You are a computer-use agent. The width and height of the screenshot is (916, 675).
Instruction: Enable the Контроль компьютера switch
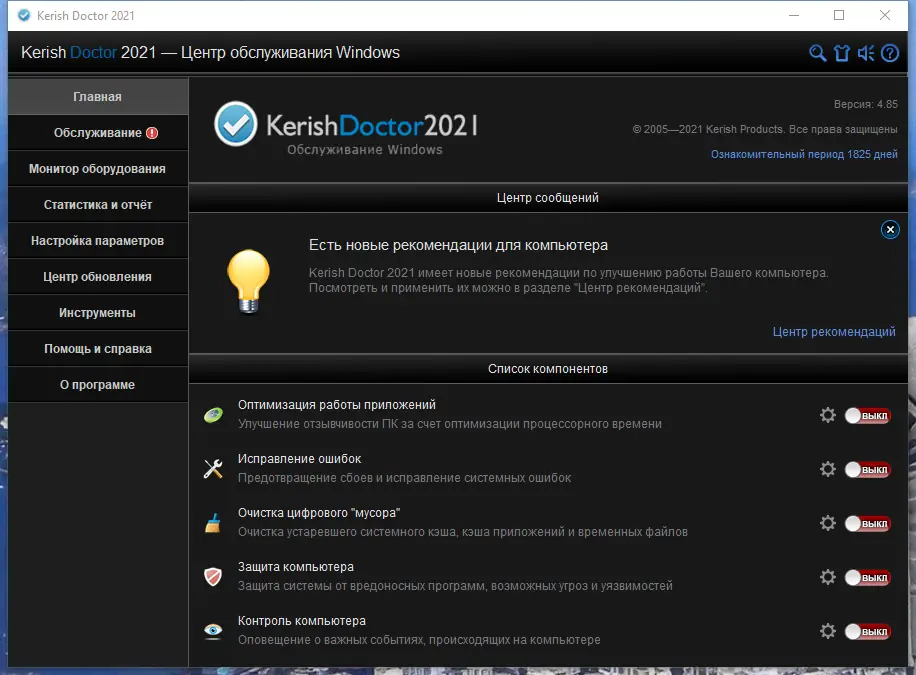click(867, 631)
